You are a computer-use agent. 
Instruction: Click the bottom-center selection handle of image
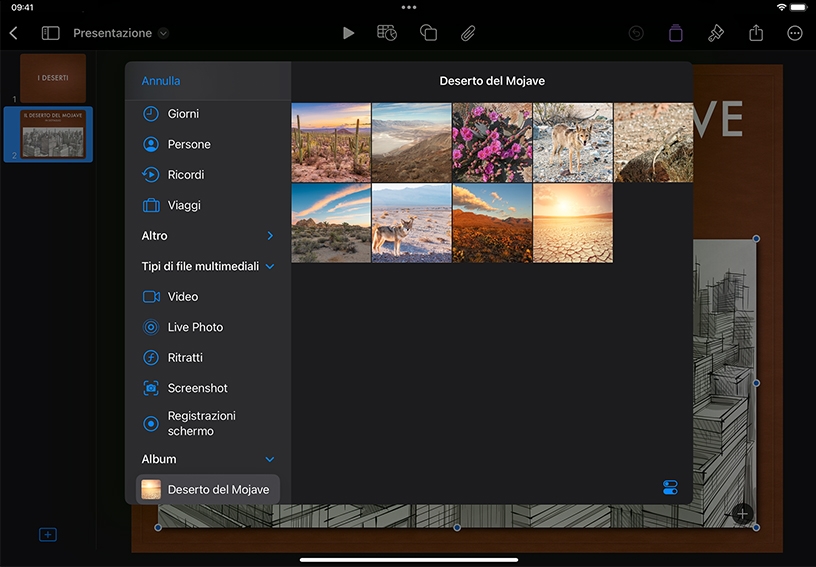pos(457,527)
